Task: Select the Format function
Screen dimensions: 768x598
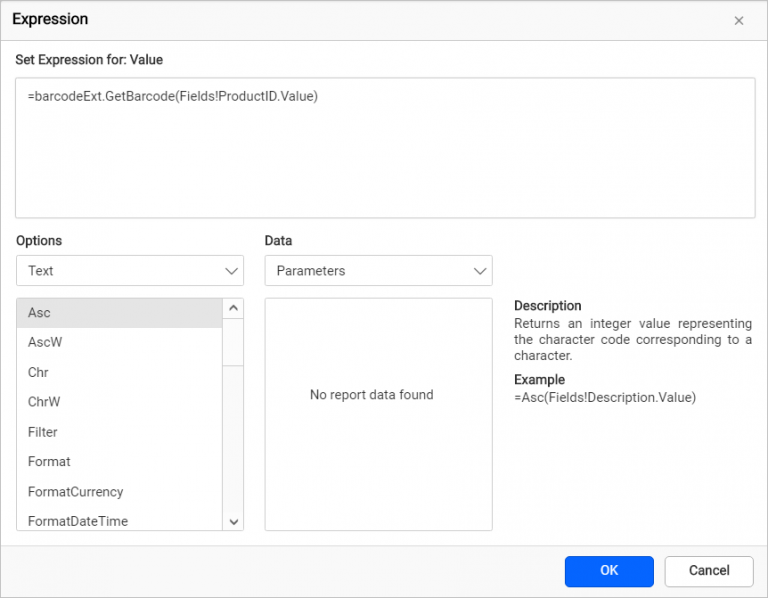Action: [x=120, y=462]
